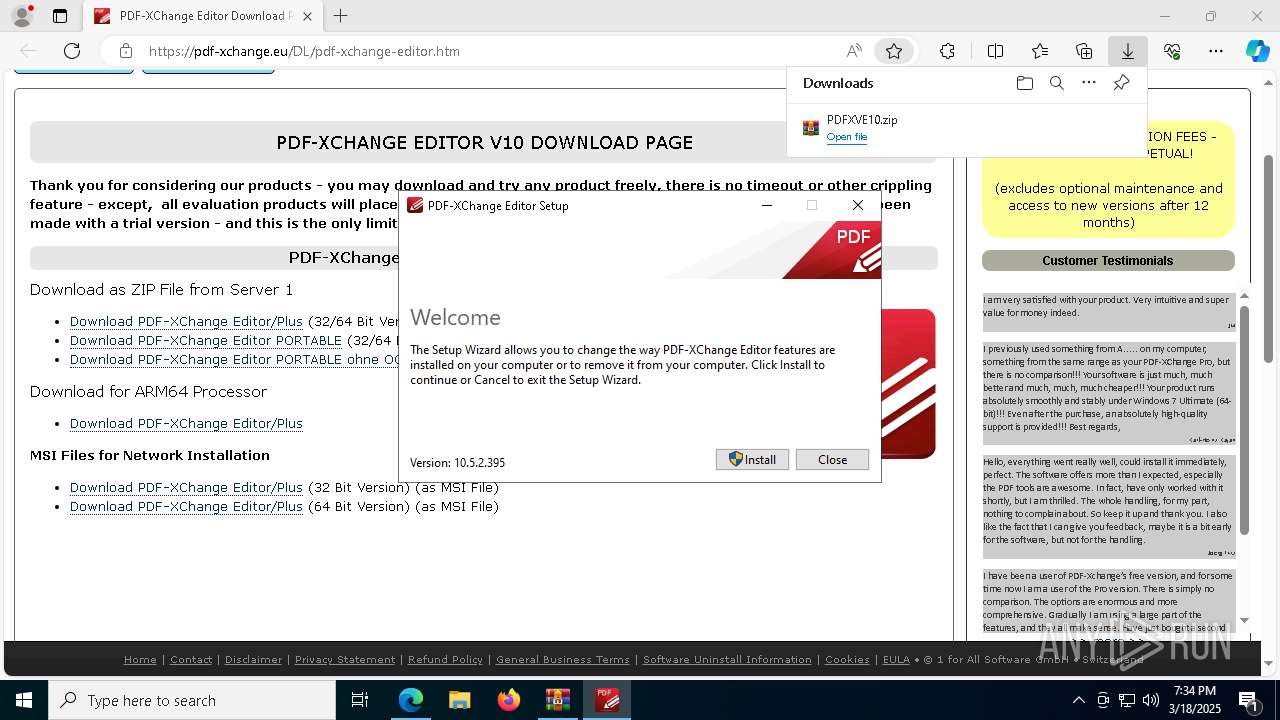This screenshot has height=720, width=1280.
Task: Open EULA footer link
Action: coord(896,660)
